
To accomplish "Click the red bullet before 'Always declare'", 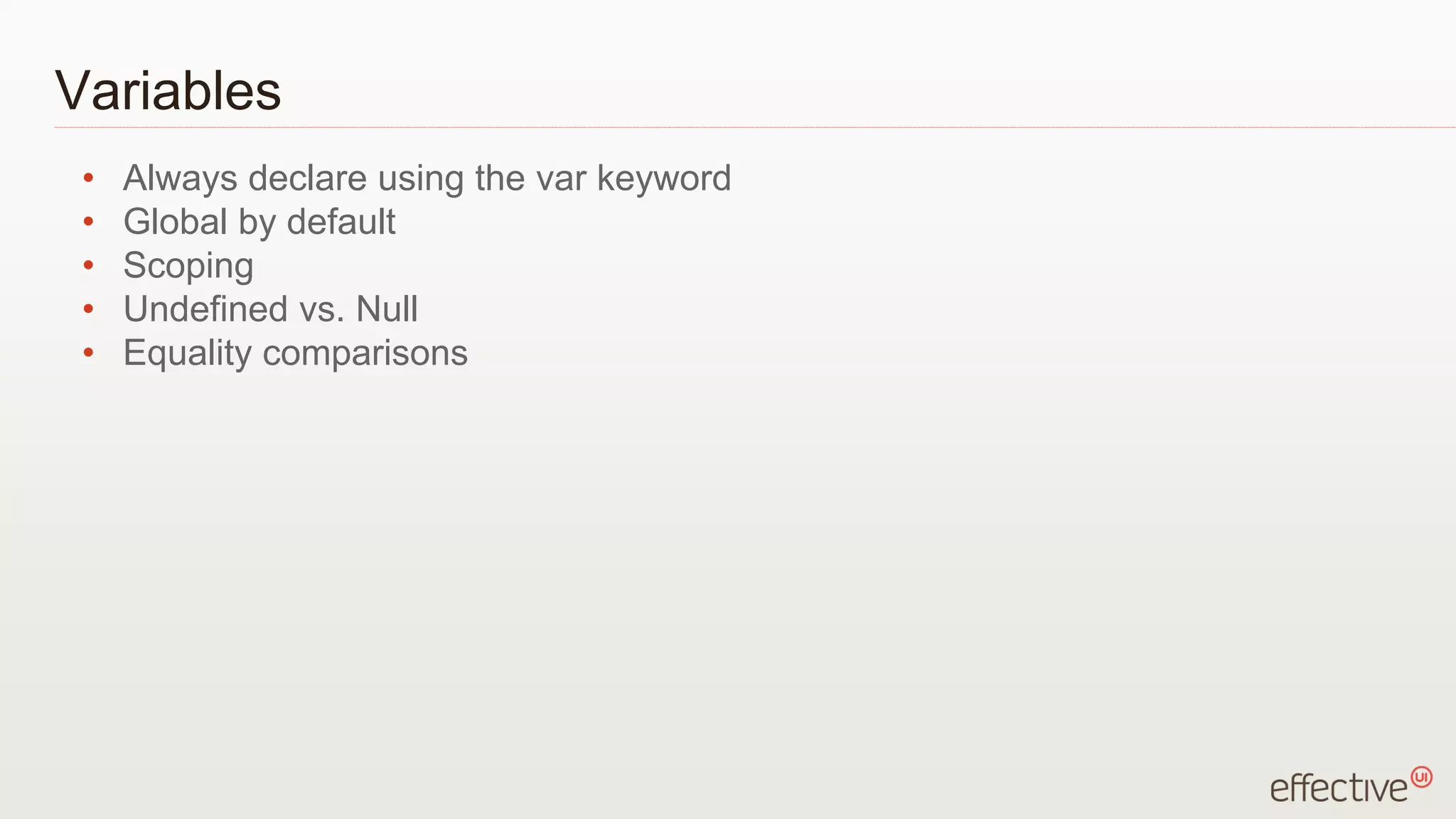I will 88,178.
